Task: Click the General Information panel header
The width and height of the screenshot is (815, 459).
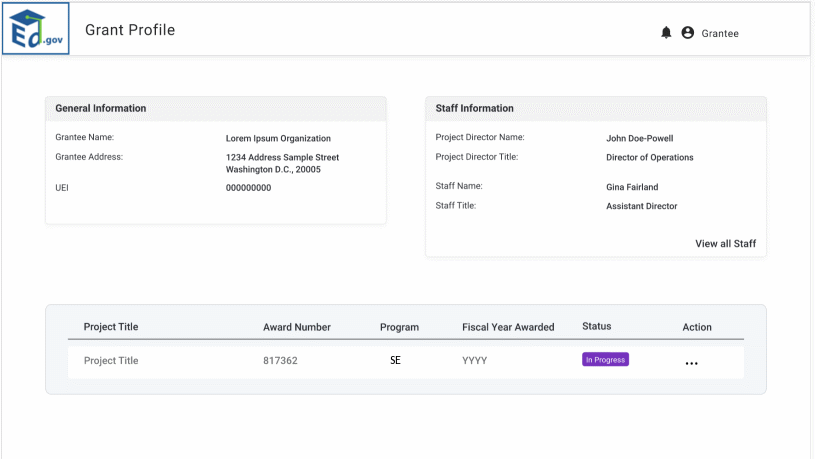Action: [100, 108]
